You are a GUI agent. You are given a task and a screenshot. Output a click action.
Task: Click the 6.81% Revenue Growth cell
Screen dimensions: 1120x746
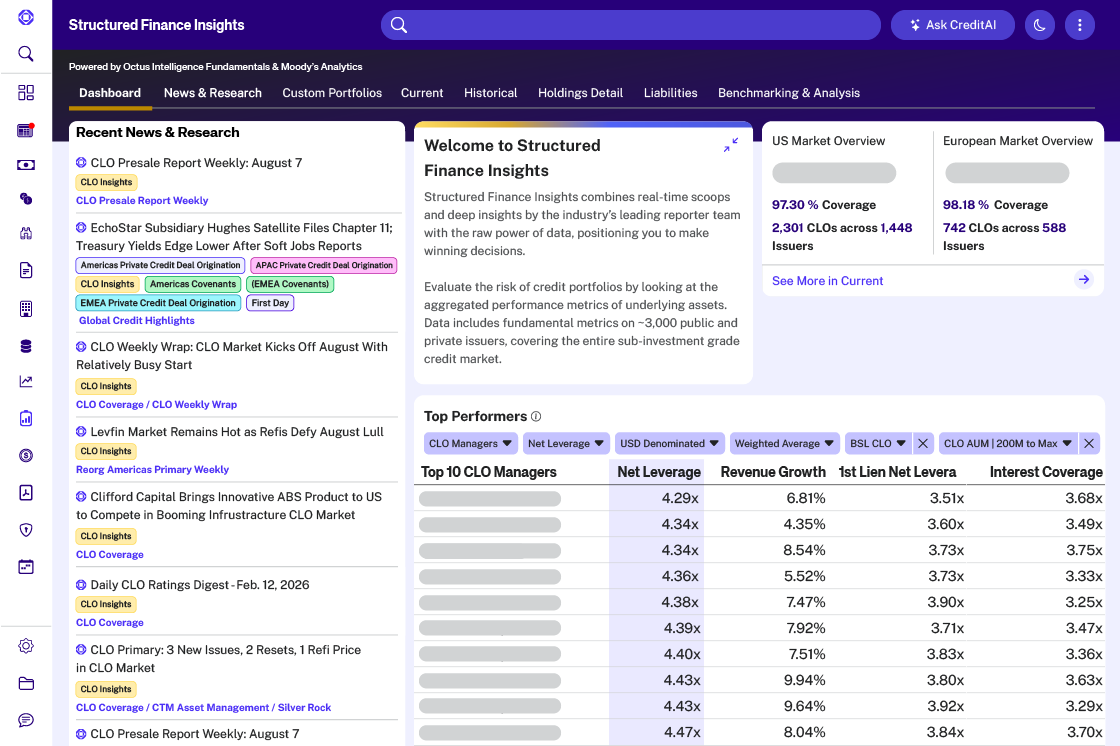806,498
